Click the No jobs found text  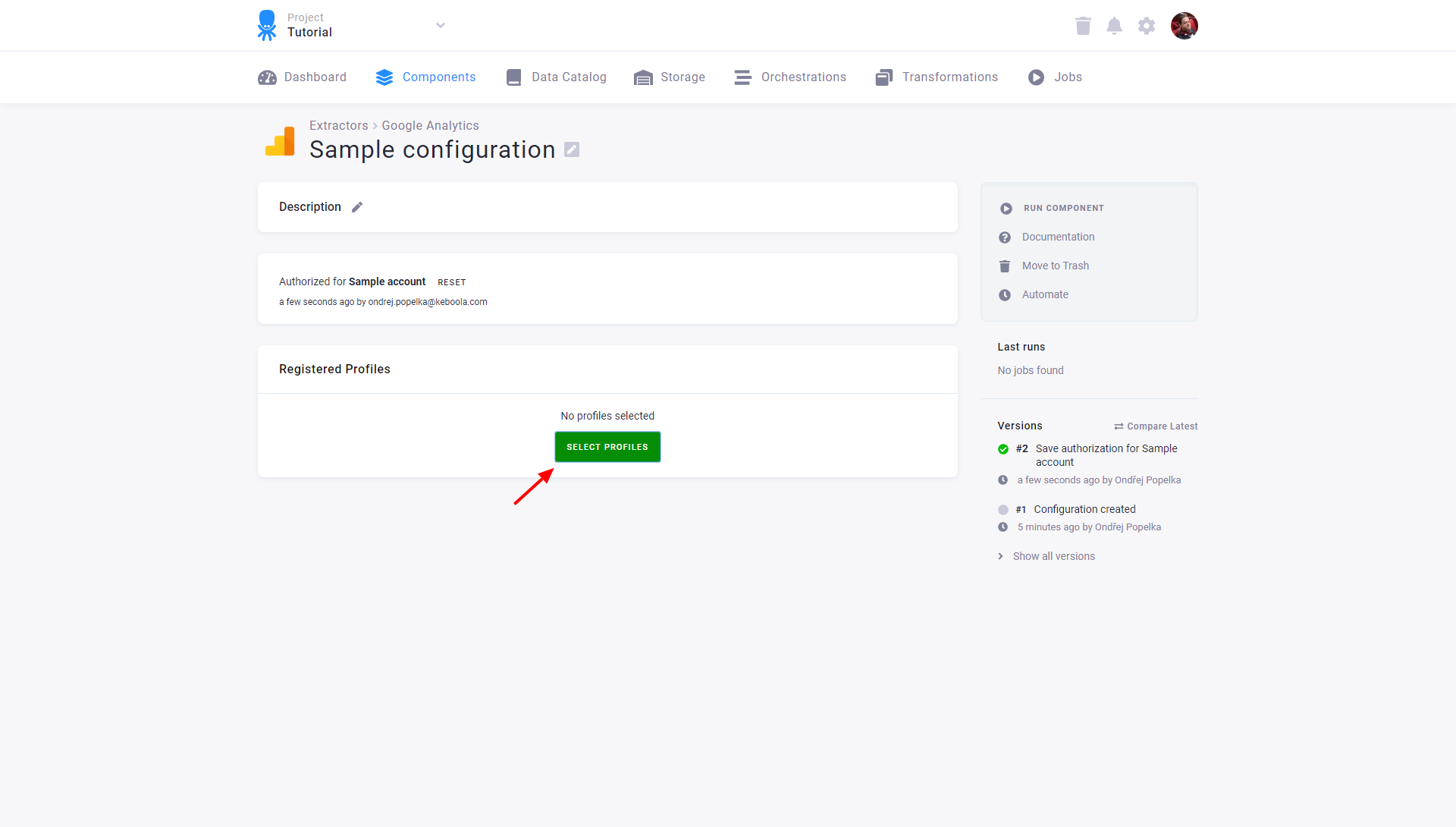click(1031, 370)
